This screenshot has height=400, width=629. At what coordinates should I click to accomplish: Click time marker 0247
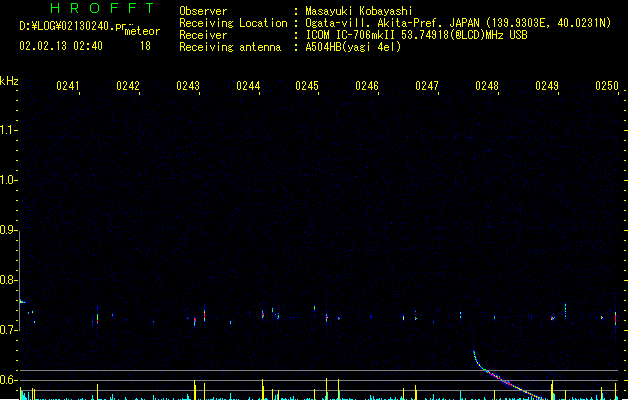click(427, 86)
